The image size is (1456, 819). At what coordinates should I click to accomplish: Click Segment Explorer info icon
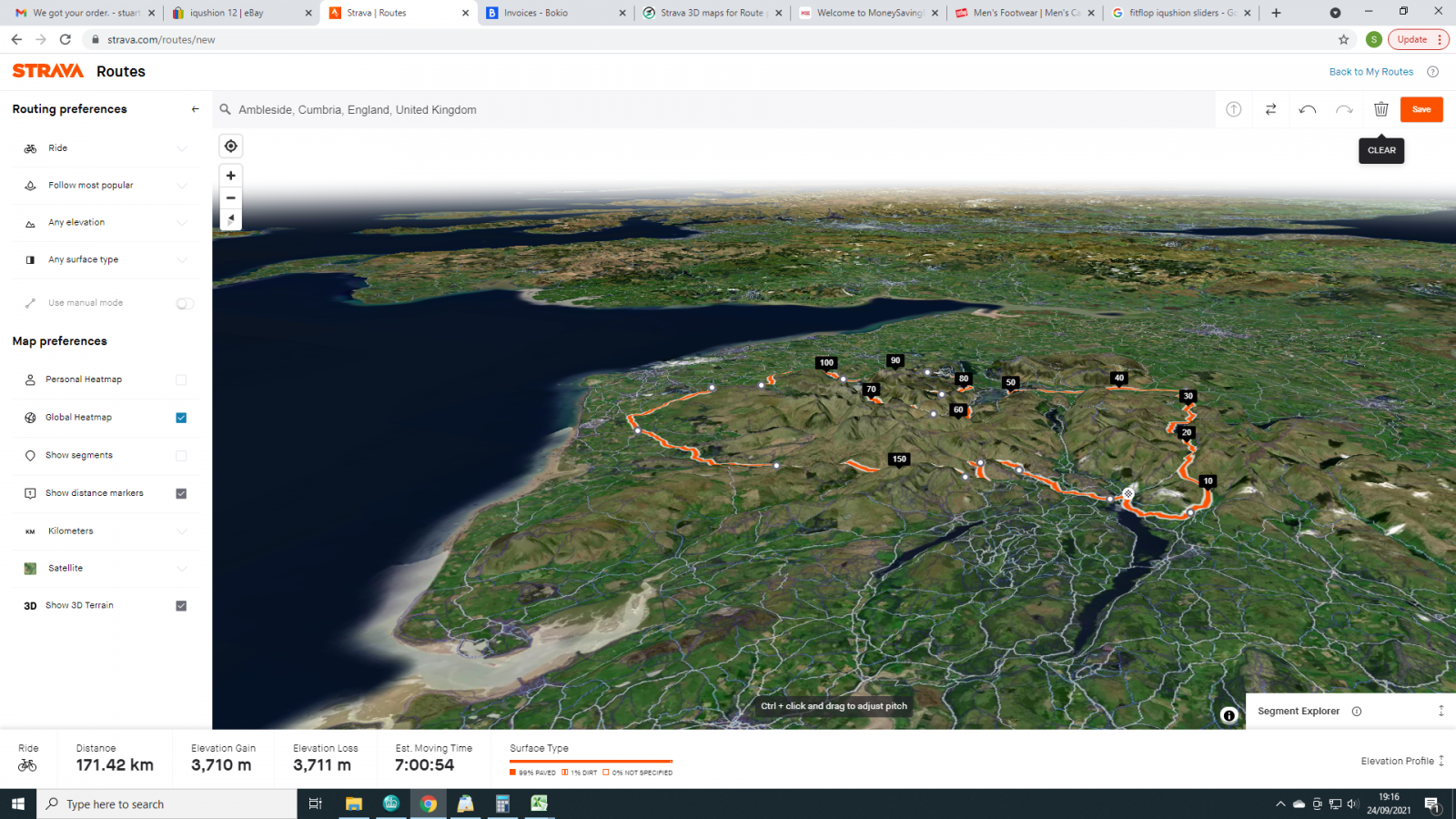(1357, 712)
